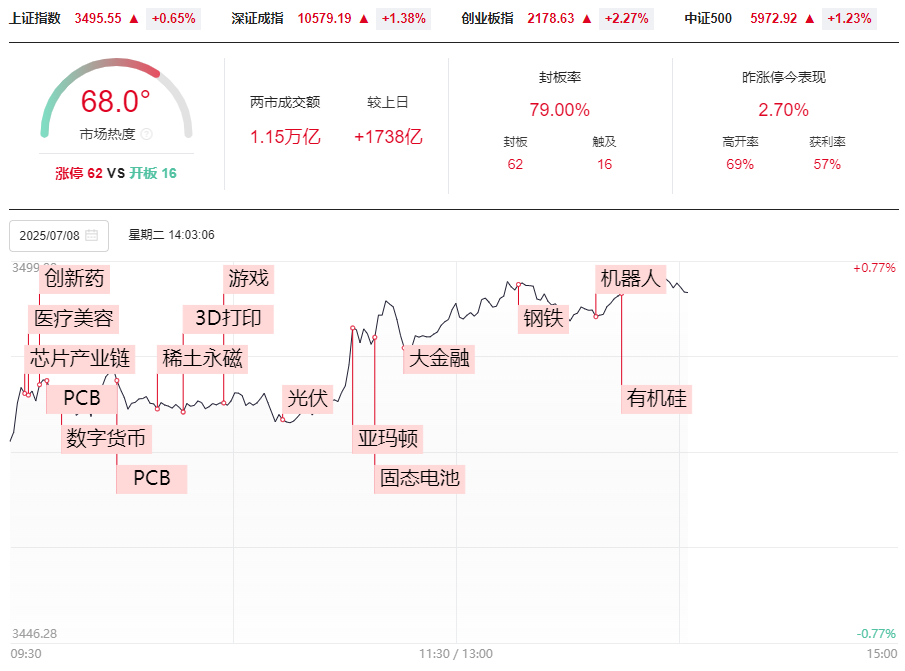Click the 有机硅 sector tag
This screenshot has height=671, width=905.
657,399
